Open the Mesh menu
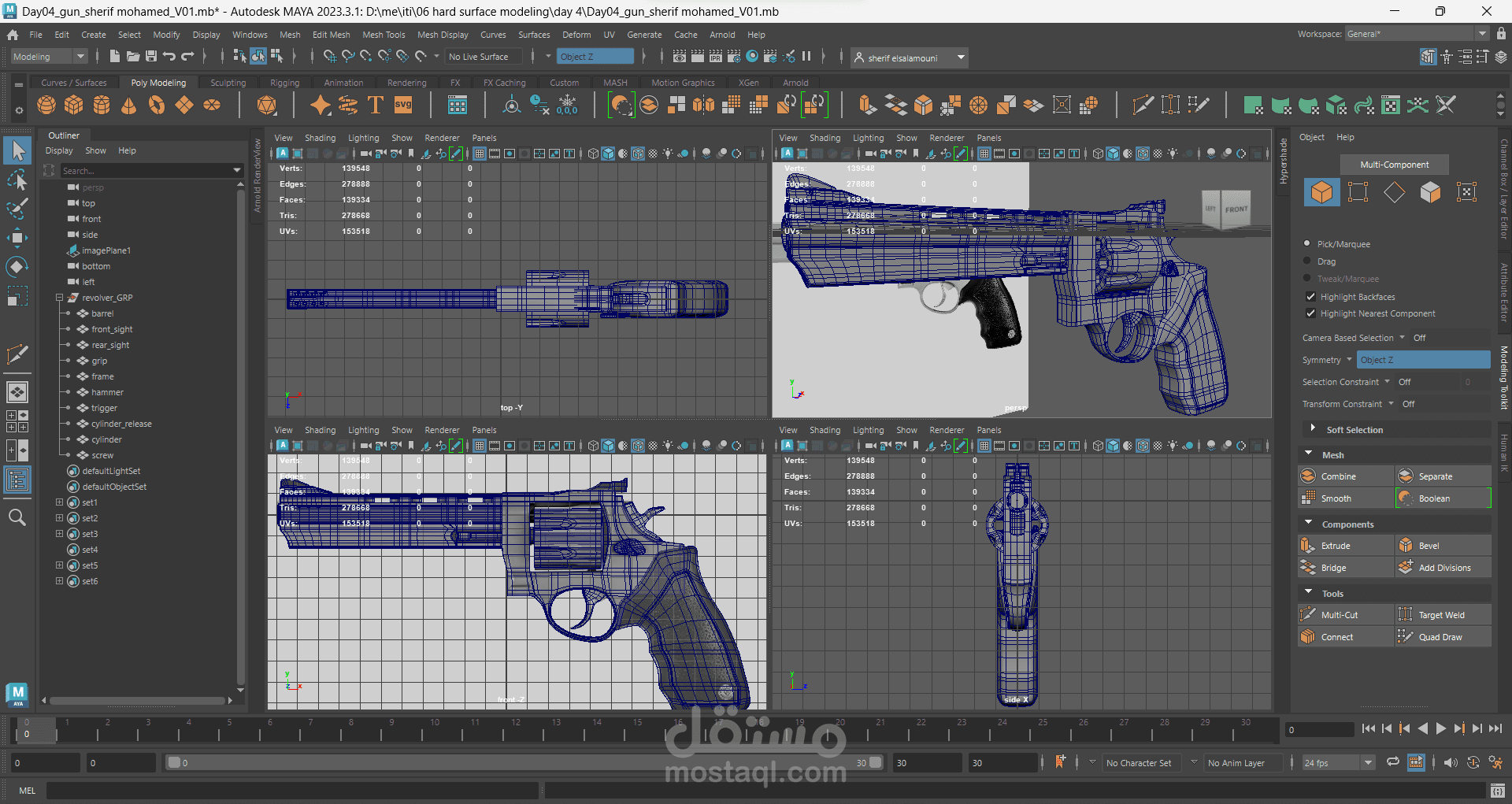 point(290,34)
